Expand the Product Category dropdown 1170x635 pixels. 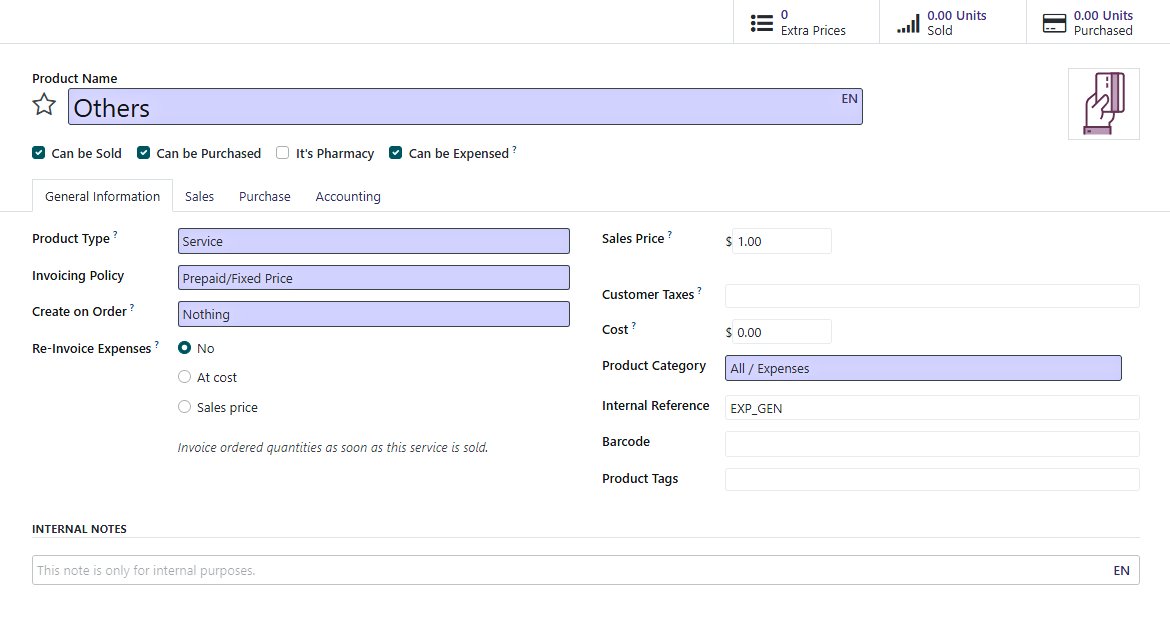click(x=922, y=368)
